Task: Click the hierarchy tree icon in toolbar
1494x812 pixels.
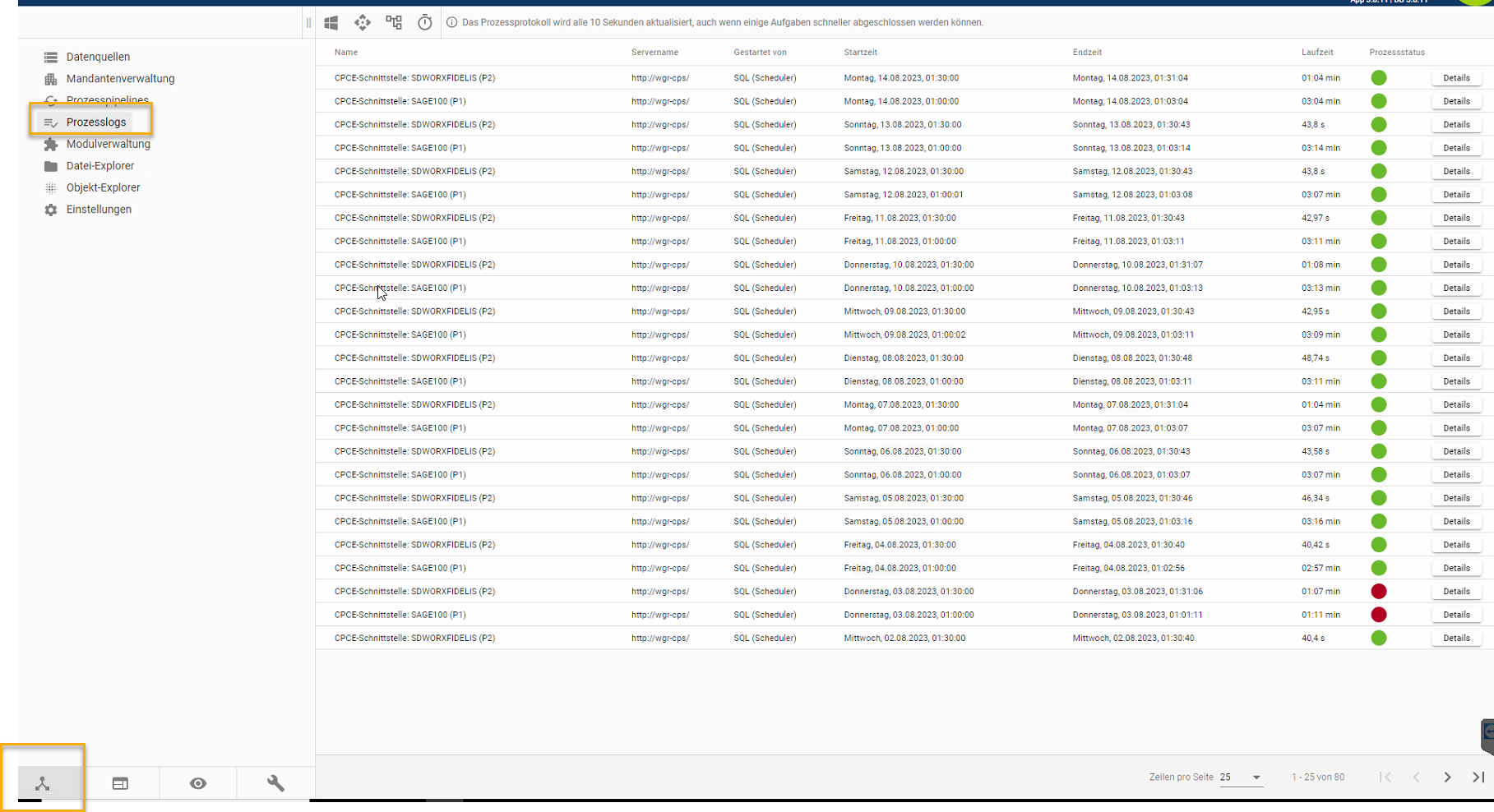Action: (394, 23)
